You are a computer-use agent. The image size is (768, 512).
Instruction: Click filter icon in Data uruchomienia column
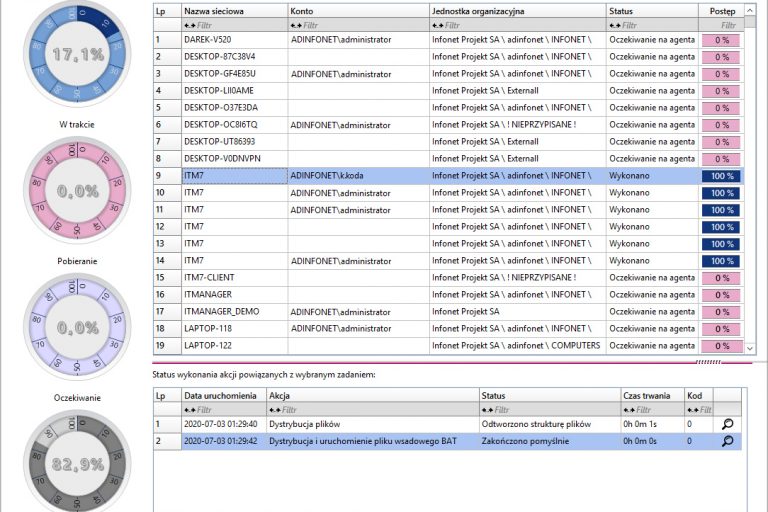(189, 409)
